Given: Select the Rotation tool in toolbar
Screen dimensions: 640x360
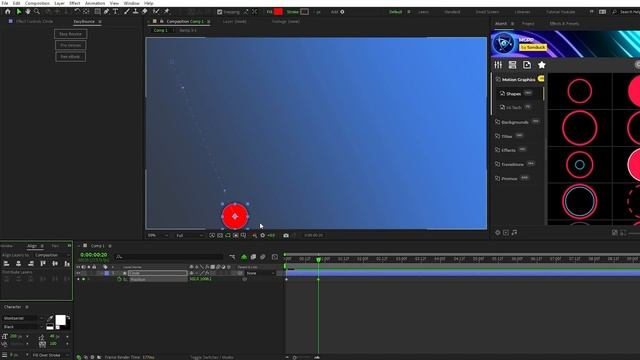Looking at the screenshot, I should [77, 12].
